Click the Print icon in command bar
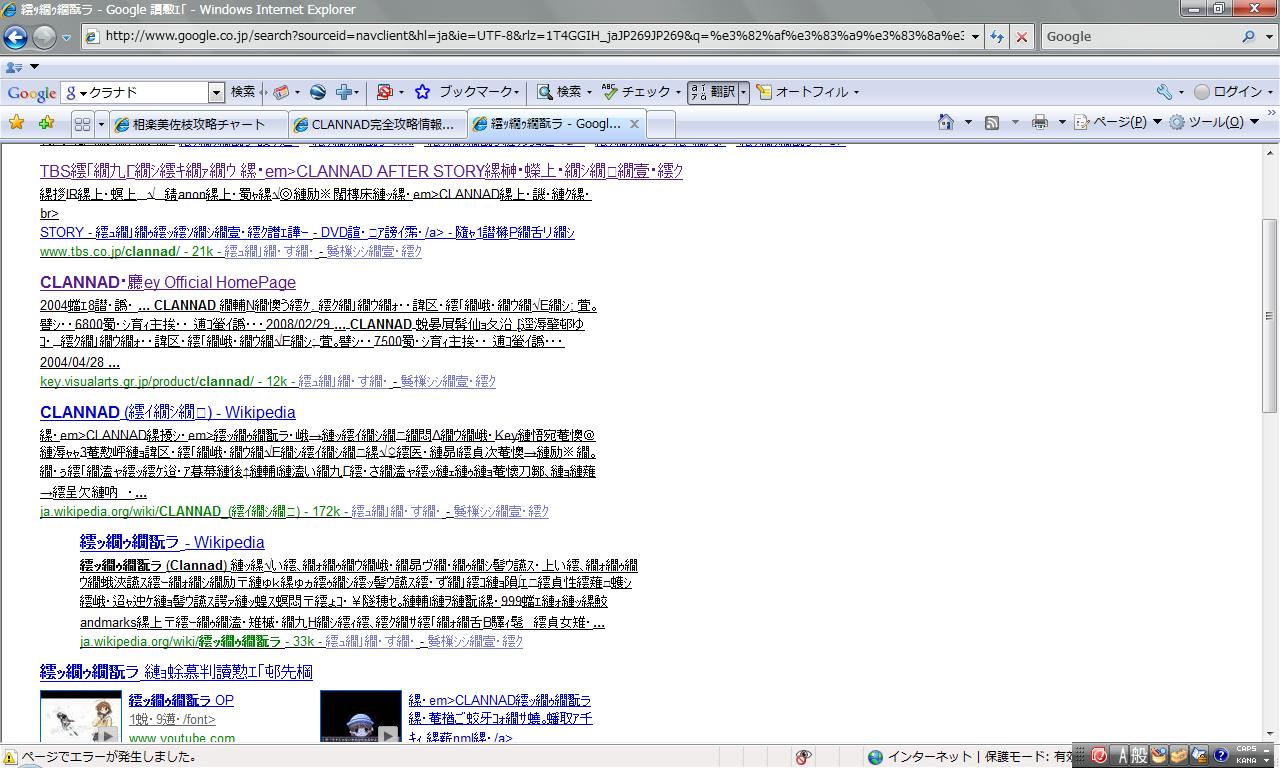The width and height of the screenshot is (1280, 768). [1039, 122]
